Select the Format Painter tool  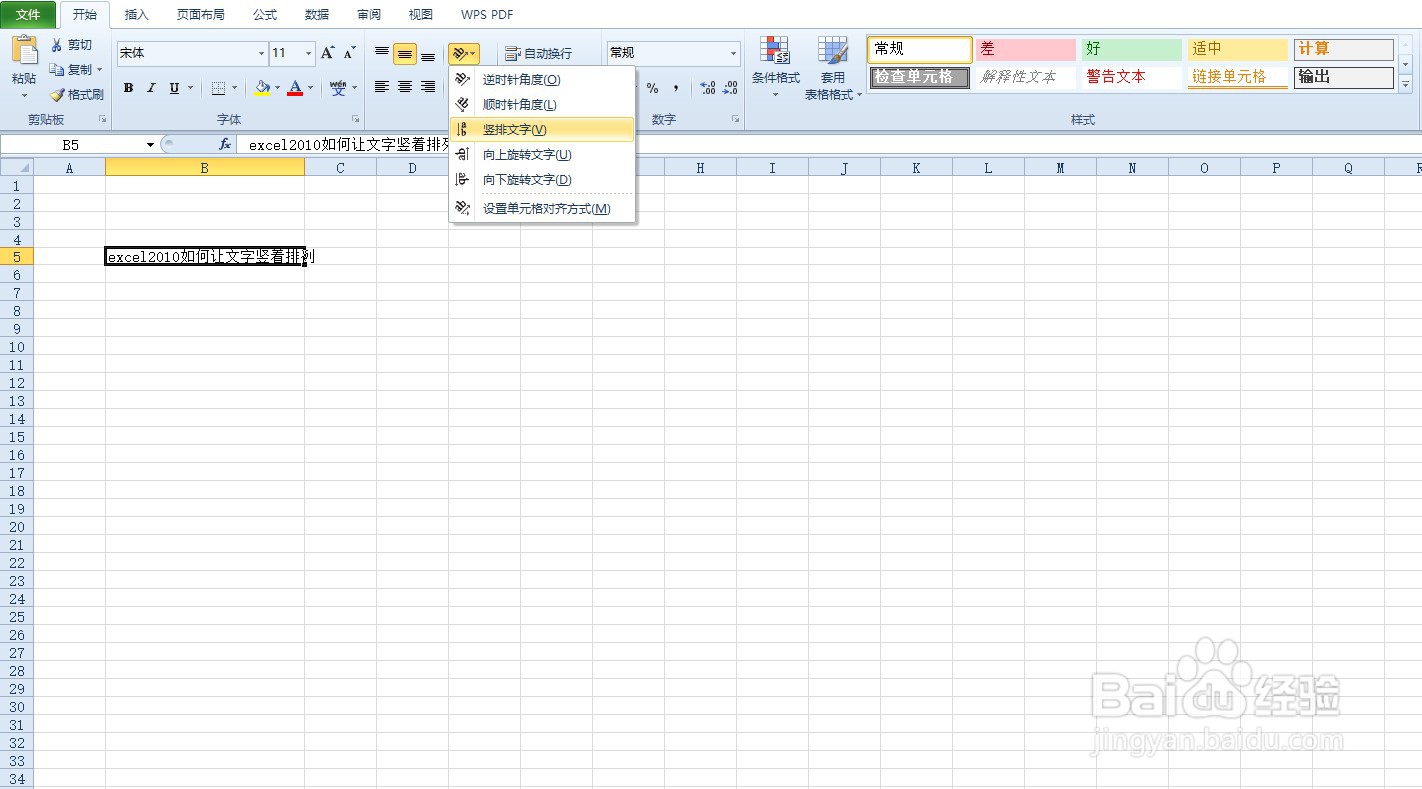(76, 95)
